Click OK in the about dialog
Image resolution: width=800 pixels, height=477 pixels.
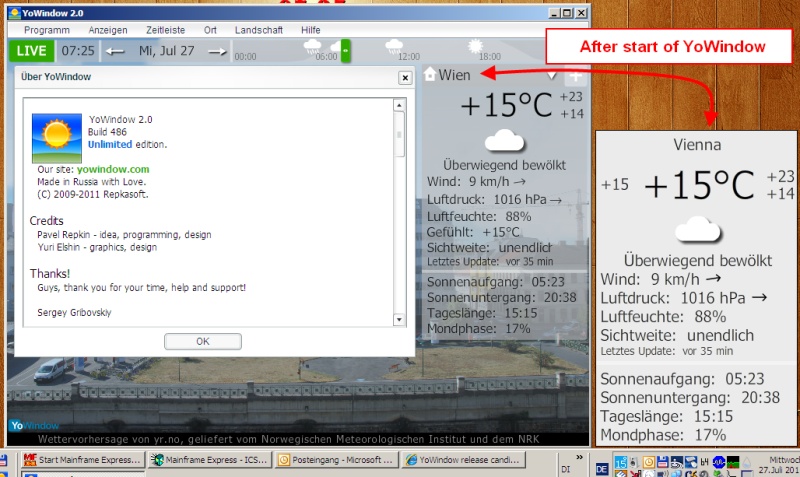tap(203, 341)
